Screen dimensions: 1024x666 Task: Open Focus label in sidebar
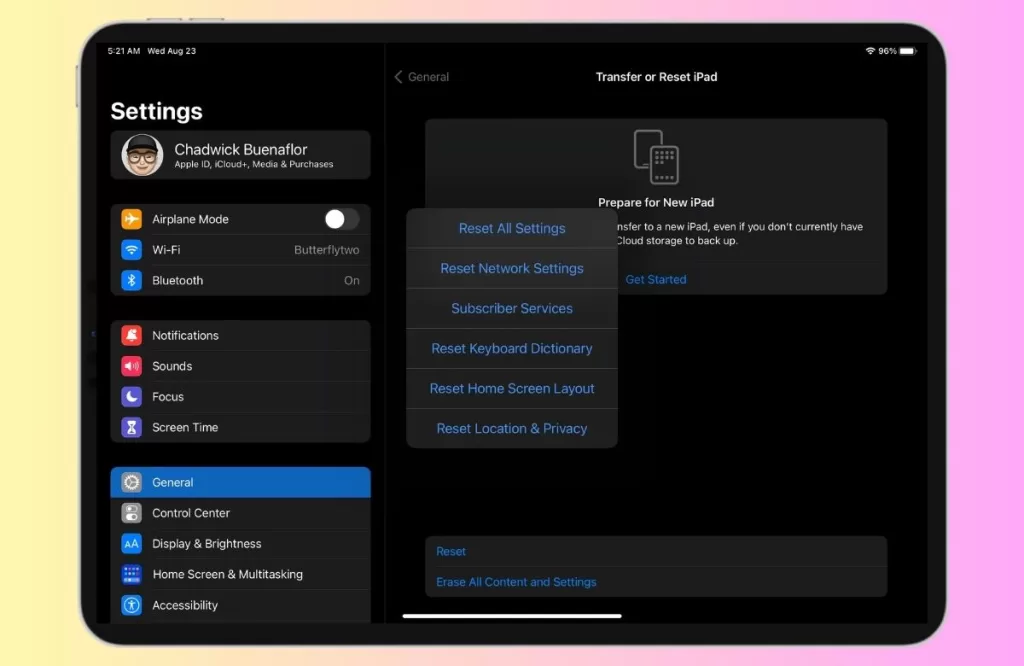tap(168, 397)
